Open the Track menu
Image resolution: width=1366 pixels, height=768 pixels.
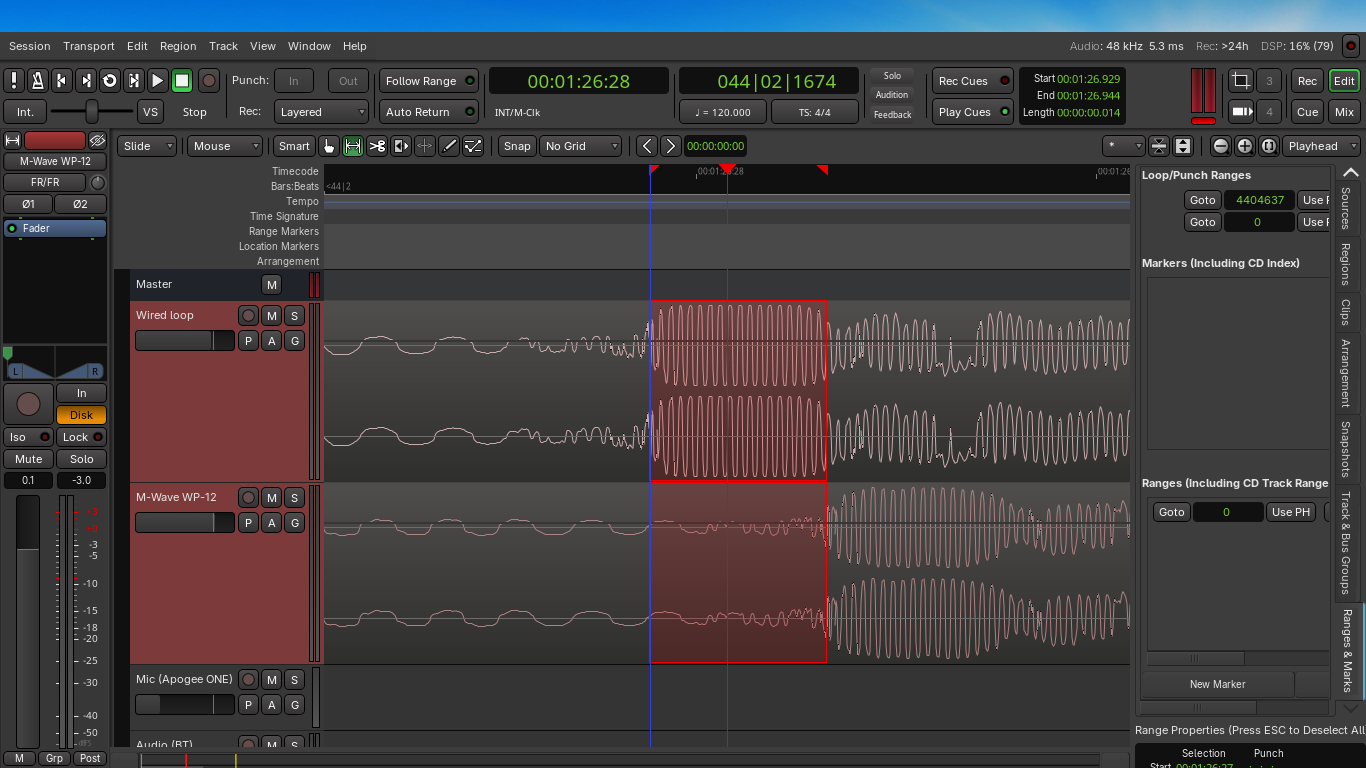[223, 46]
